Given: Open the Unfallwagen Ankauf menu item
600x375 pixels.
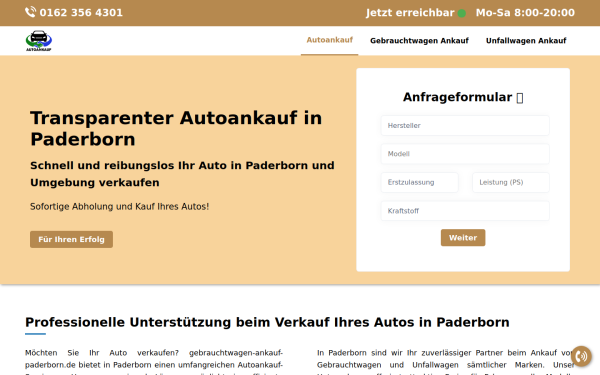Looking at the screenshot, I should click(526, 41).
